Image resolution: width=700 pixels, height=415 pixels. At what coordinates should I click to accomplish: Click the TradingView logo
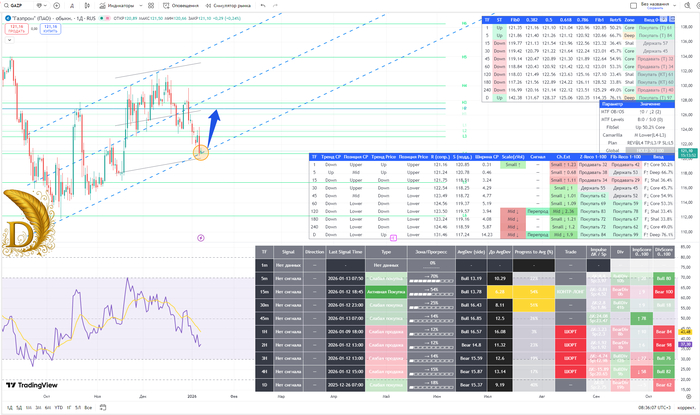coord(32,385)
